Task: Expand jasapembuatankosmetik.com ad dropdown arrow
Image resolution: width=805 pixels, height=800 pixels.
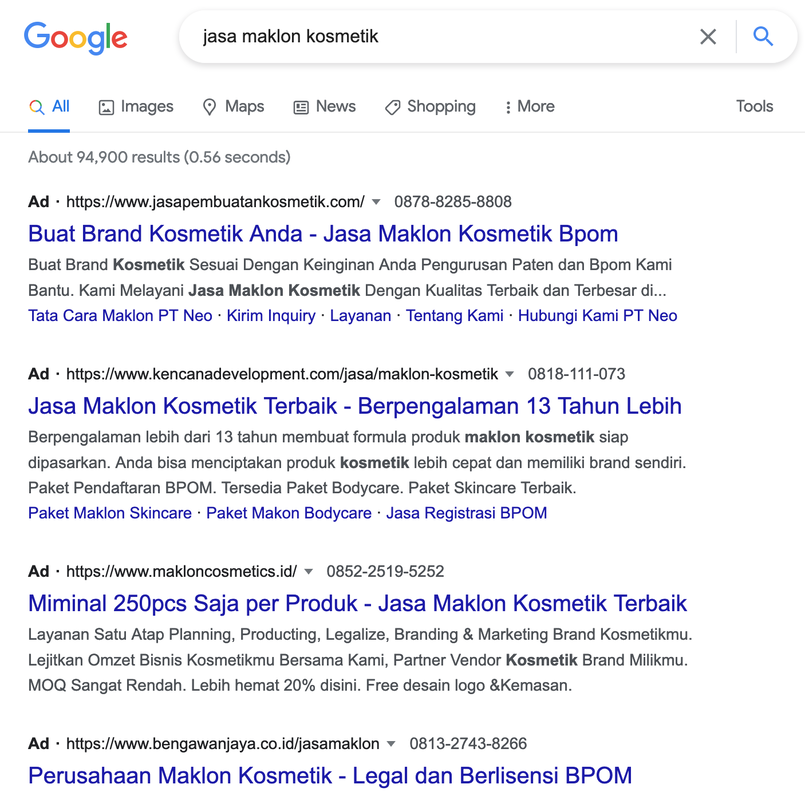Action: [376, 202]
